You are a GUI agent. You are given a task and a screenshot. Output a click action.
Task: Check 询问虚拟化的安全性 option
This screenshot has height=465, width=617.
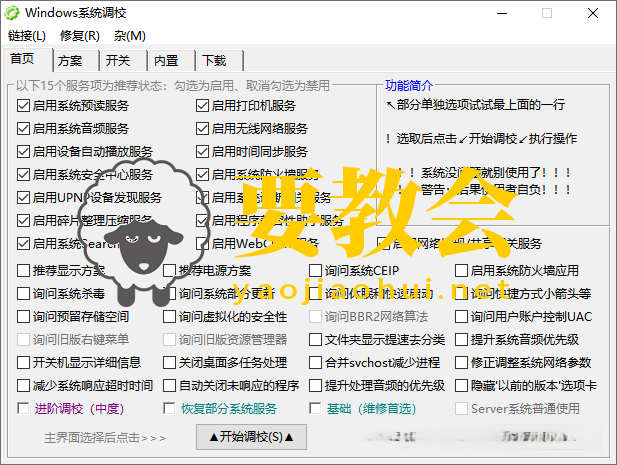(x=170, y=317)
